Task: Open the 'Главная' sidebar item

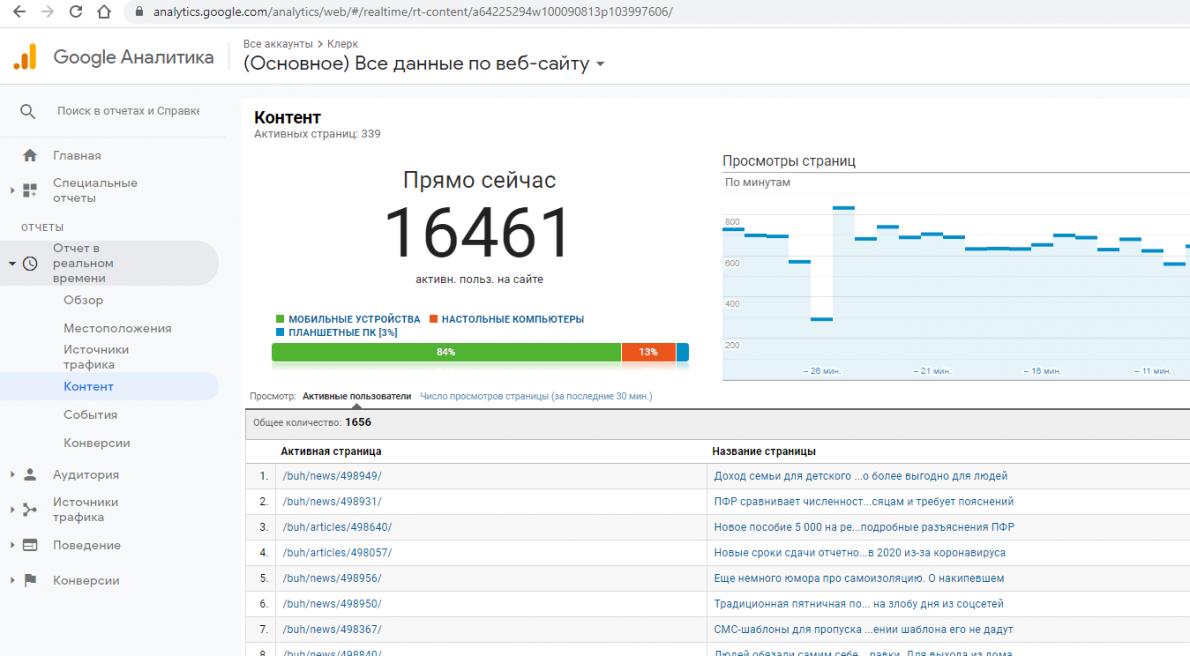Action: point(77,156)
